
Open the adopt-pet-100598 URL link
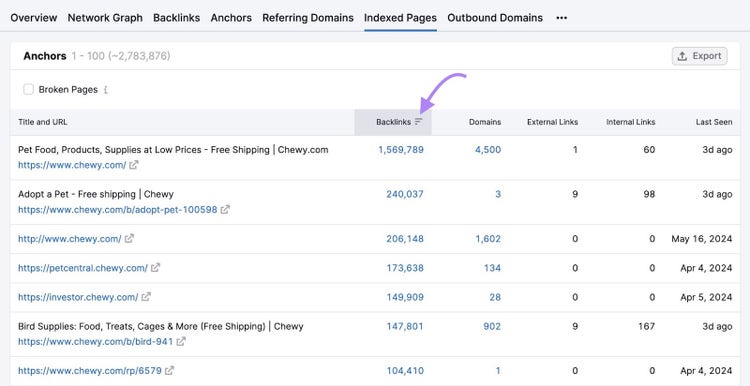tap(118, 210)
